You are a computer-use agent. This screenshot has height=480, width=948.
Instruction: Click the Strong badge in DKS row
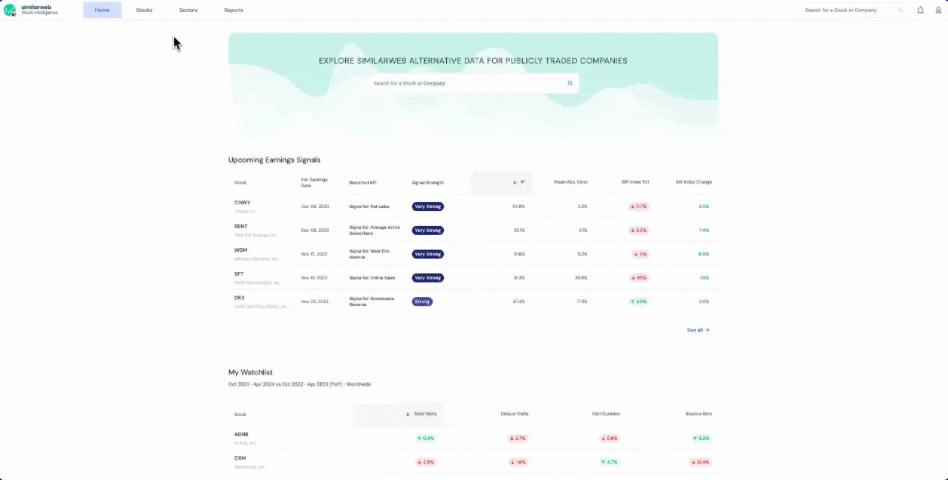422,302
